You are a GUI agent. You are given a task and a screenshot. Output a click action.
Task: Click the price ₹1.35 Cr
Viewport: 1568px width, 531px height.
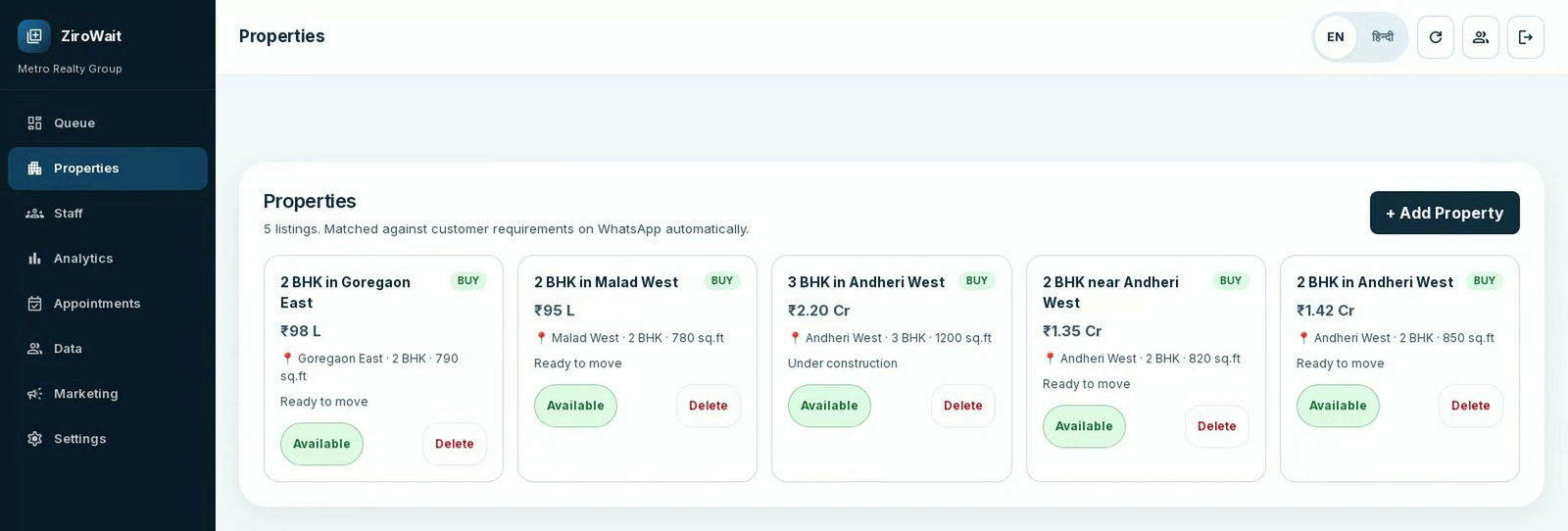coord(1072,331)
